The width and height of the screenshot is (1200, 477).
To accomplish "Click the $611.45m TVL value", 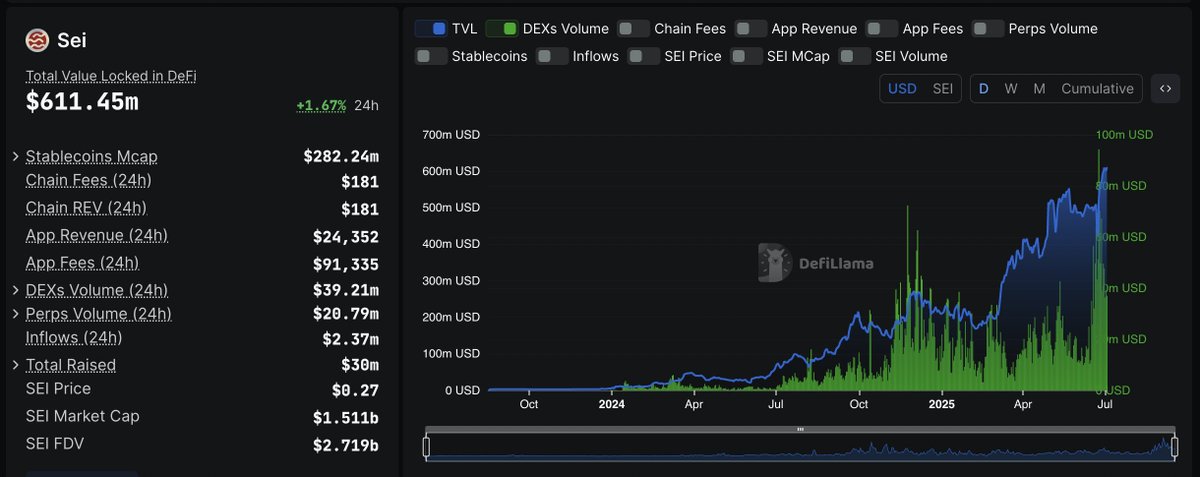I will point(82,100).
